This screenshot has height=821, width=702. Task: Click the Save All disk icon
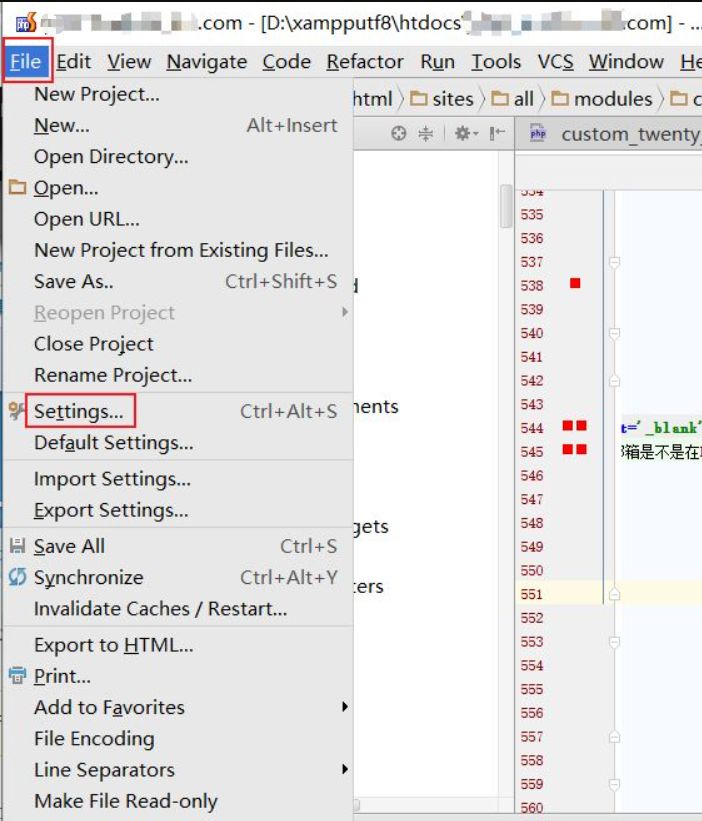click(x=17, y=546)
